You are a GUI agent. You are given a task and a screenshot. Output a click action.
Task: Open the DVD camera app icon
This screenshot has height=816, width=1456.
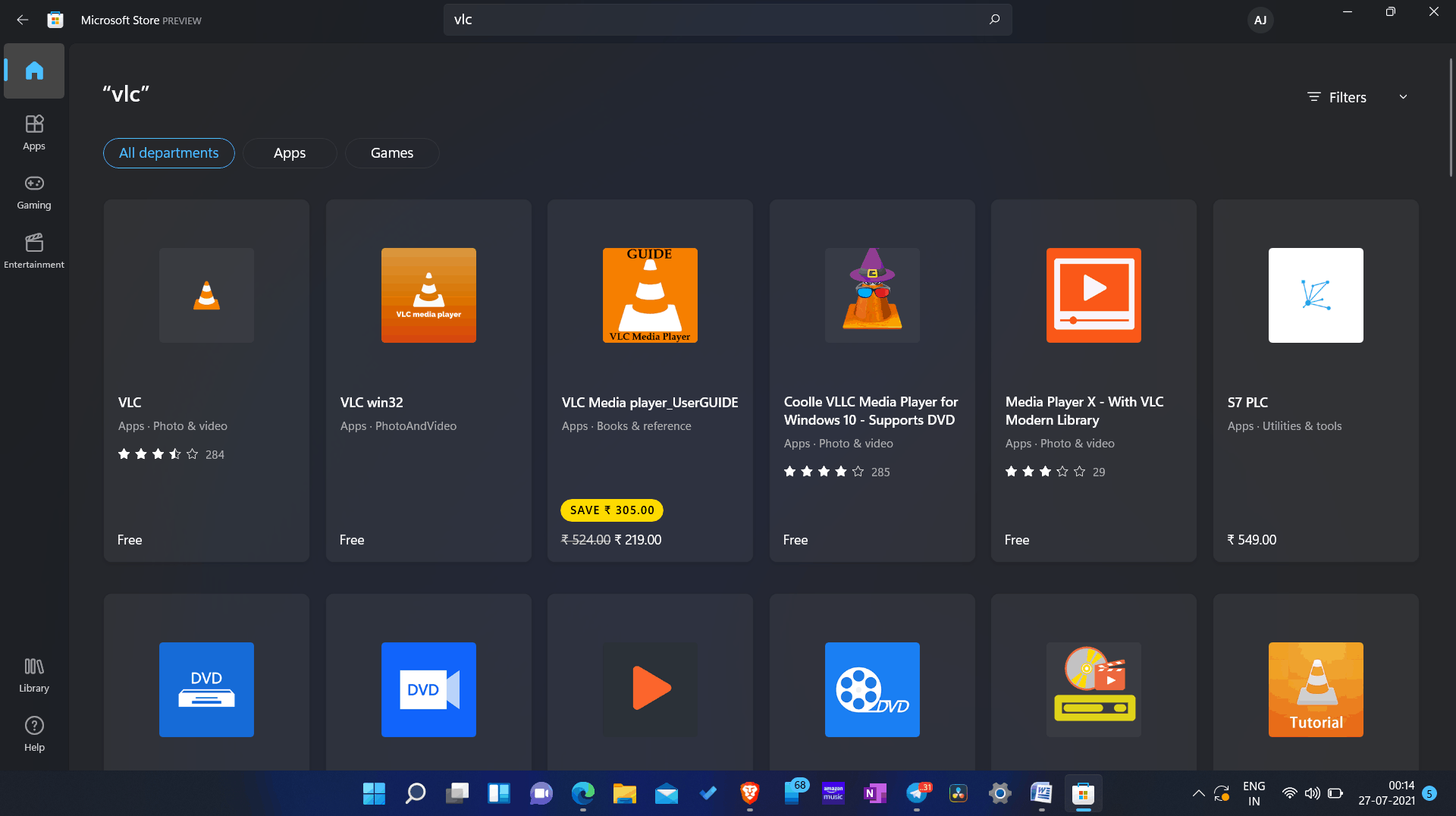coord(428,689)
